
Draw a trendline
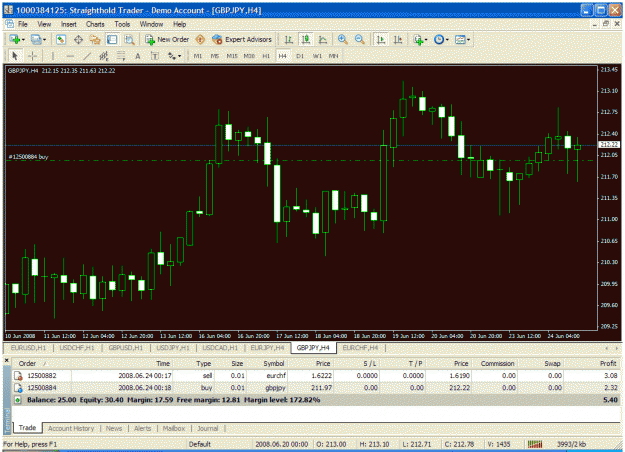point(87,56)
